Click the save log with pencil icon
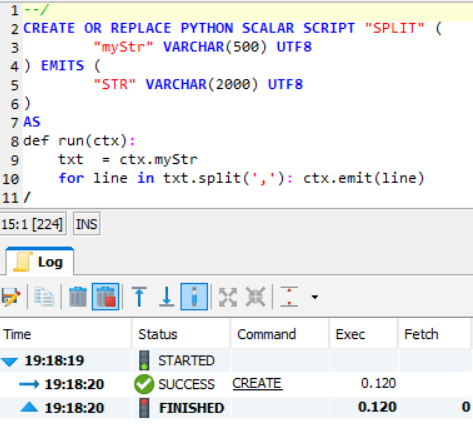Viewport: 473px width, 432px height. (x=11, y=297)
